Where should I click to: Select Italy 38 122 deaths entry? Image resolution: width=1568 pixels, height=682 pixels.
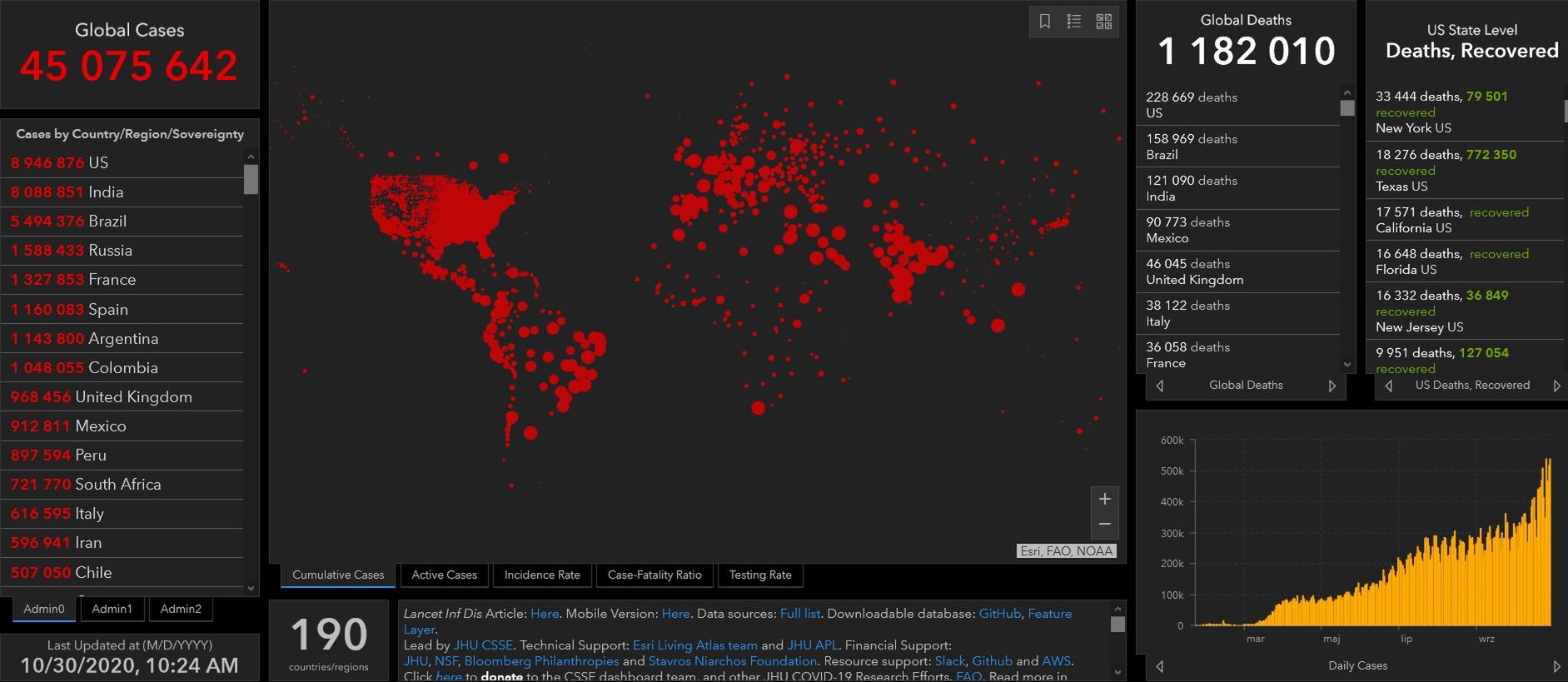pos(1238,313)
